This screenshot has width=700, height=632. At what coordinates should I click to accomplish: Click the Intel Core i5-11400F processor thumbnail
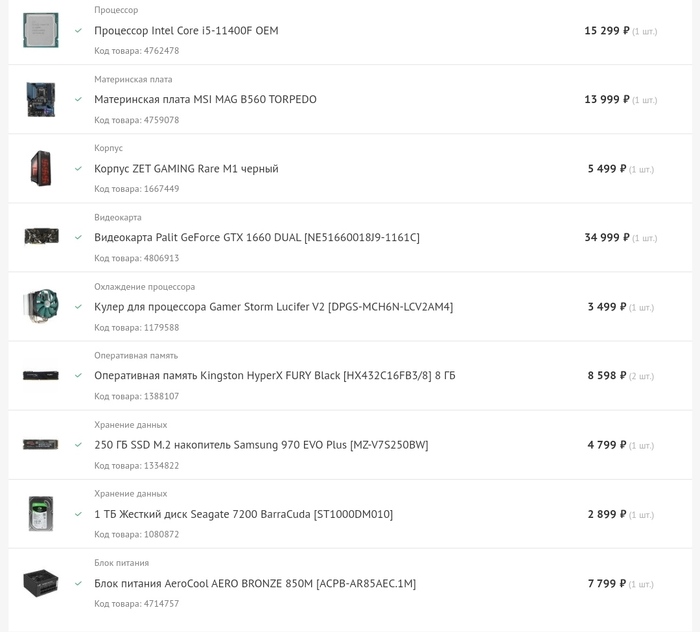pyautogui.click(x=41, y=30)
